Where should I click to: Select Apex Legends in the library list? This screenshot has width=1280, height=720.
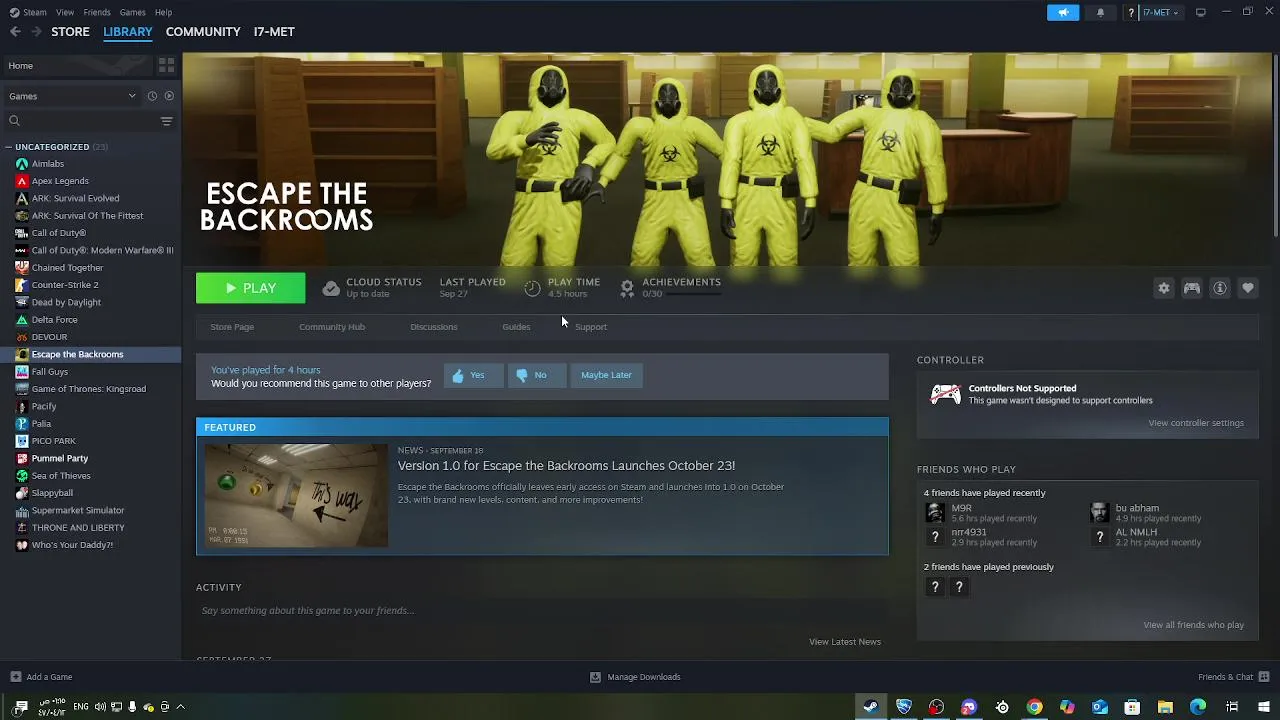[x=60, y=181]
